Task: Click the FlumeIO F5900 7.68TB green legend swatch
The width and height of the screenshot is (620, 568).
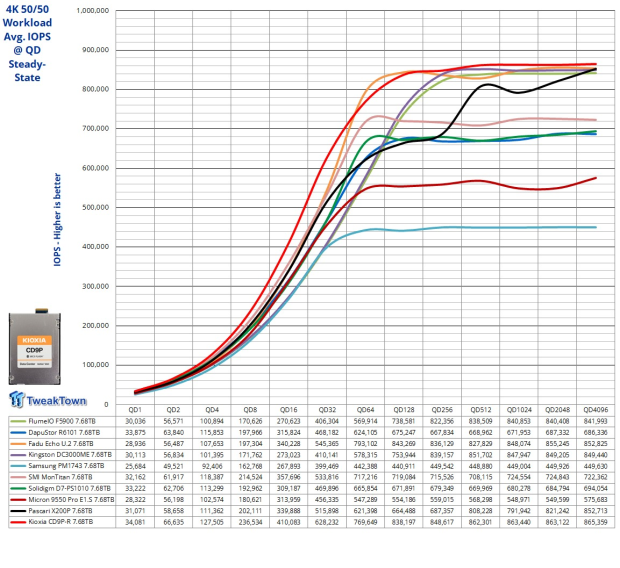Action: [18, 422]
